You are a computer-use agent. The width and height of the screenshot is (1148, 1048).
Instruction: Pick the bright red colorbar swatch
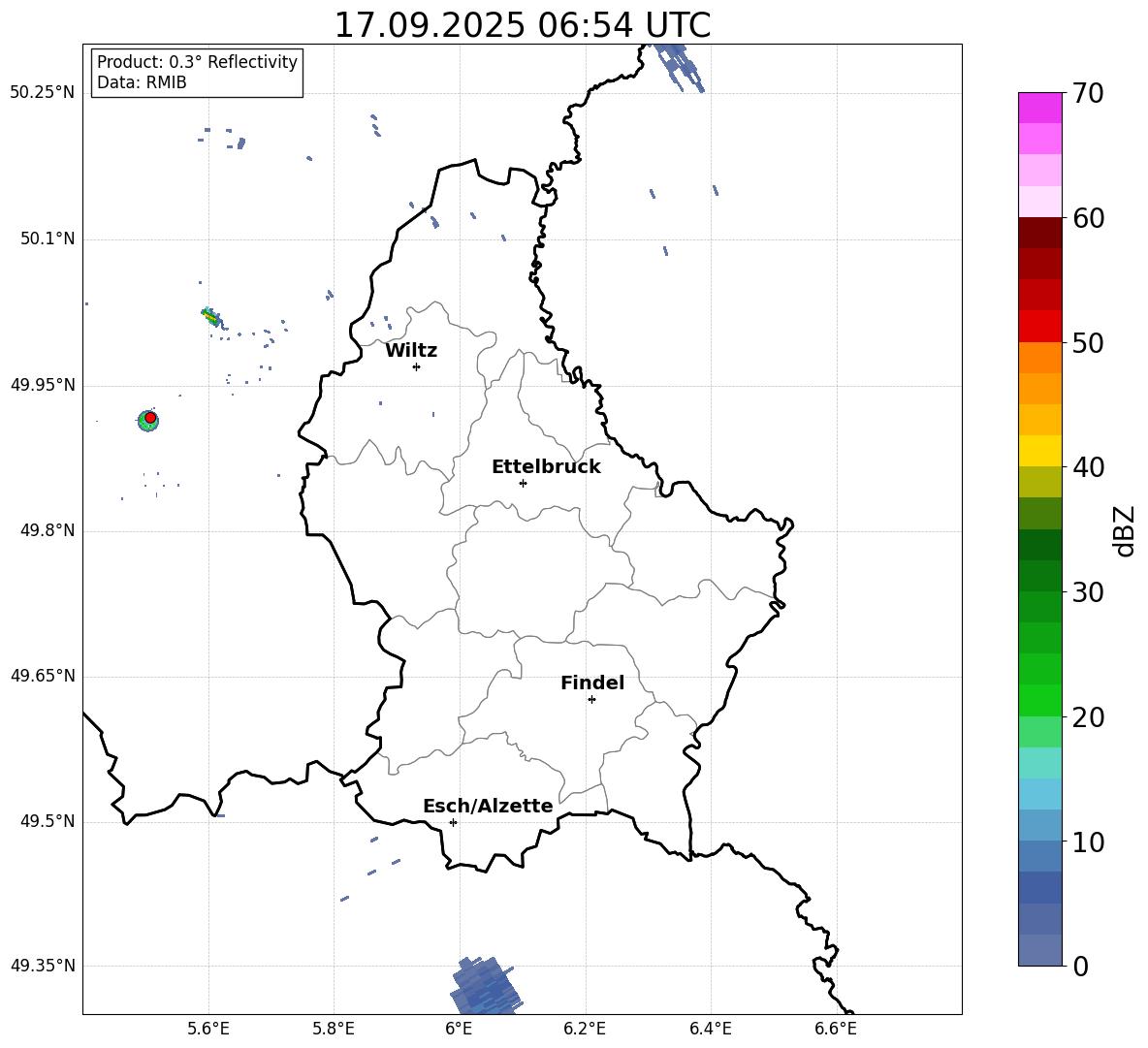point(1040,327)
